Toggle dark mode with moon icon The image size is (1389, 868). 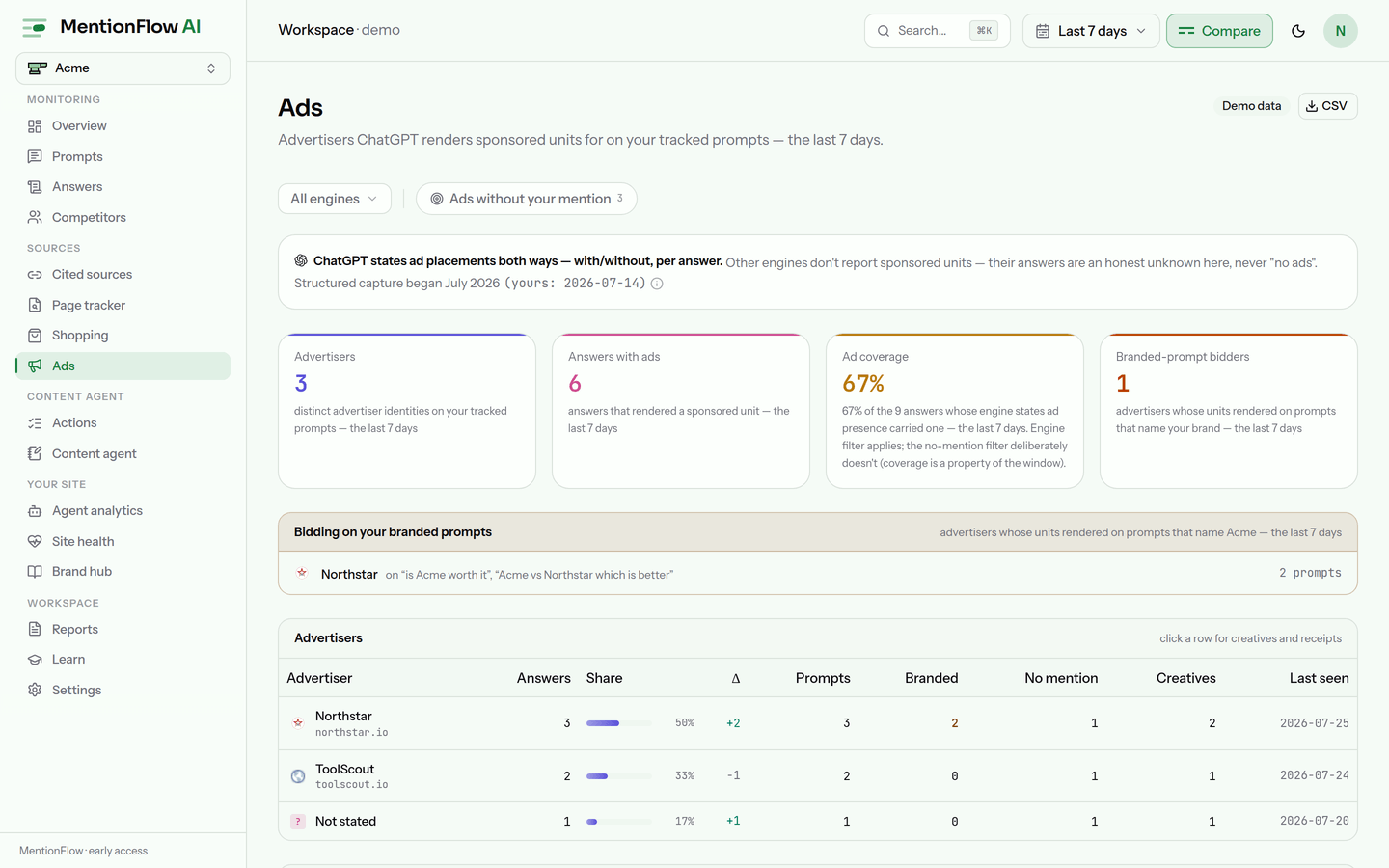click(1298, 31)
